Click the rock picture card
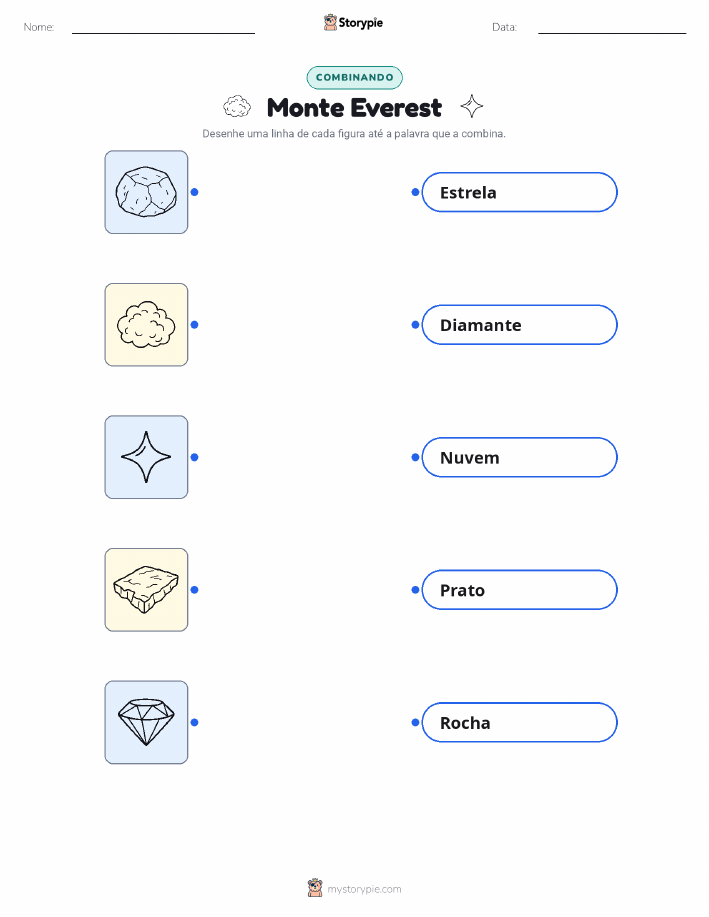The image size is (709, 917). pyautogui.click(x=146, y=192)
